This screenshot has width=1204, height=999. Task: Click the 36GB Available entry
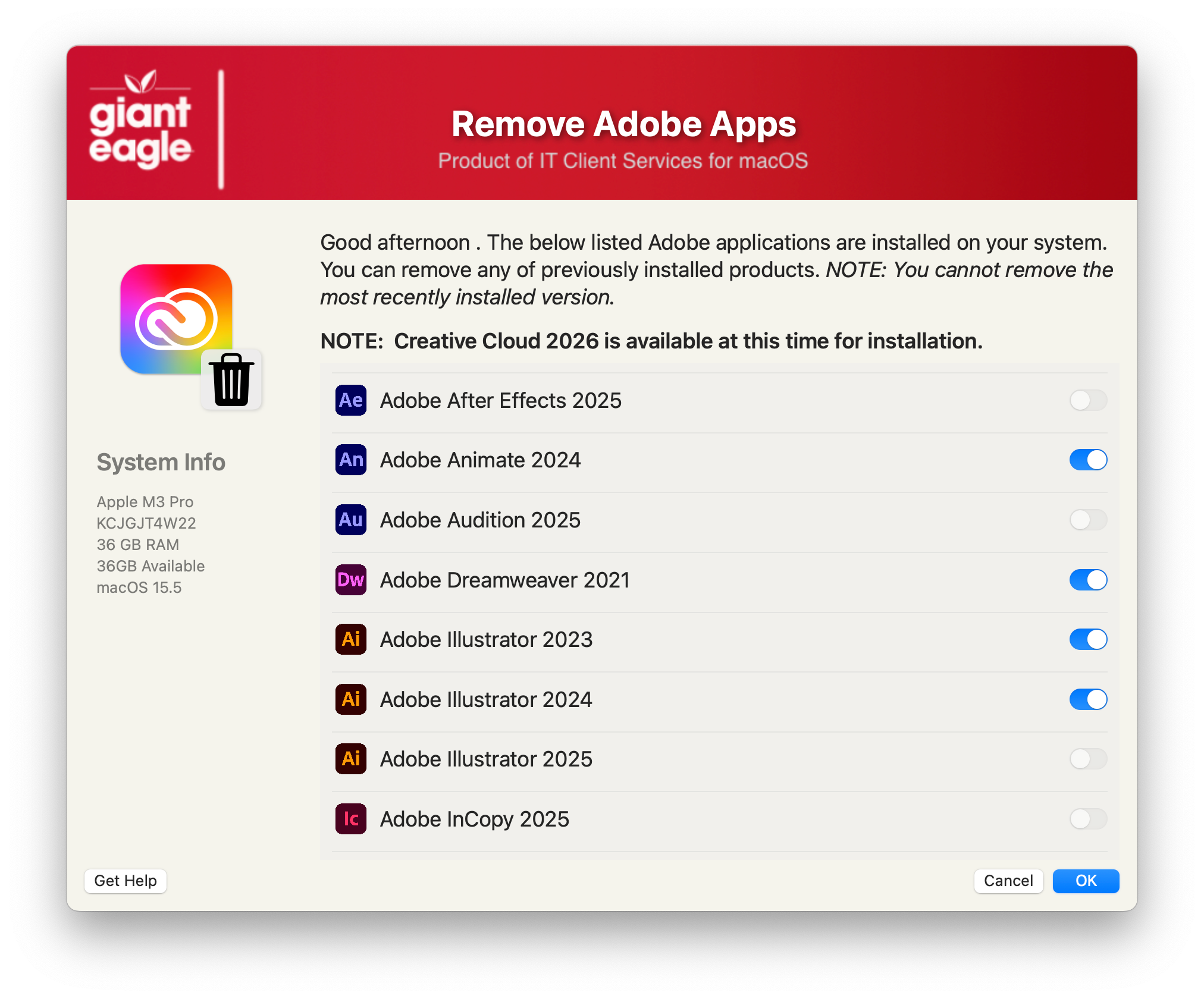tap(150, 566)
